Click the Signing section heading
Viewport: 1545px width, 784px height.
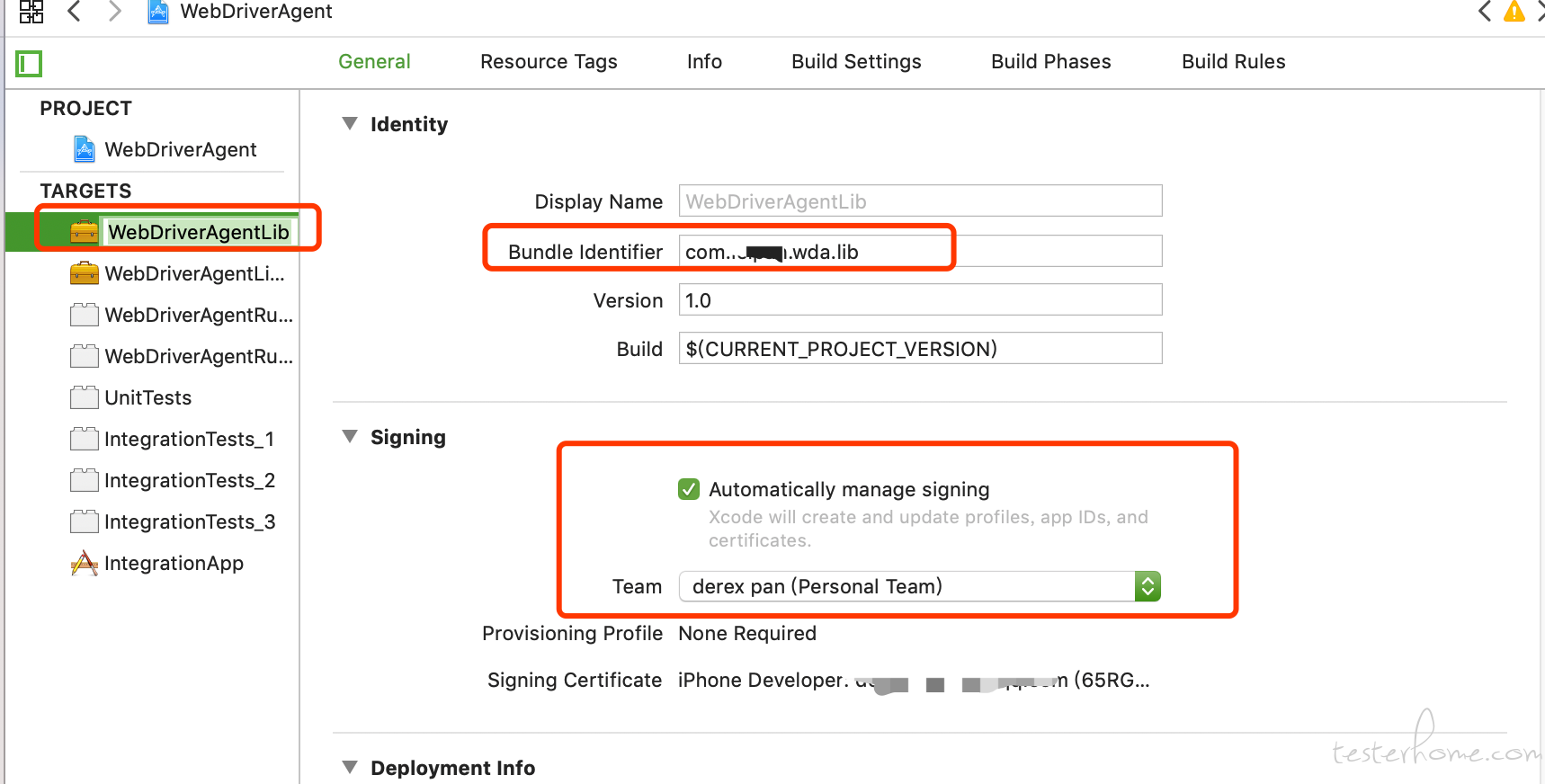coord(408,437)
